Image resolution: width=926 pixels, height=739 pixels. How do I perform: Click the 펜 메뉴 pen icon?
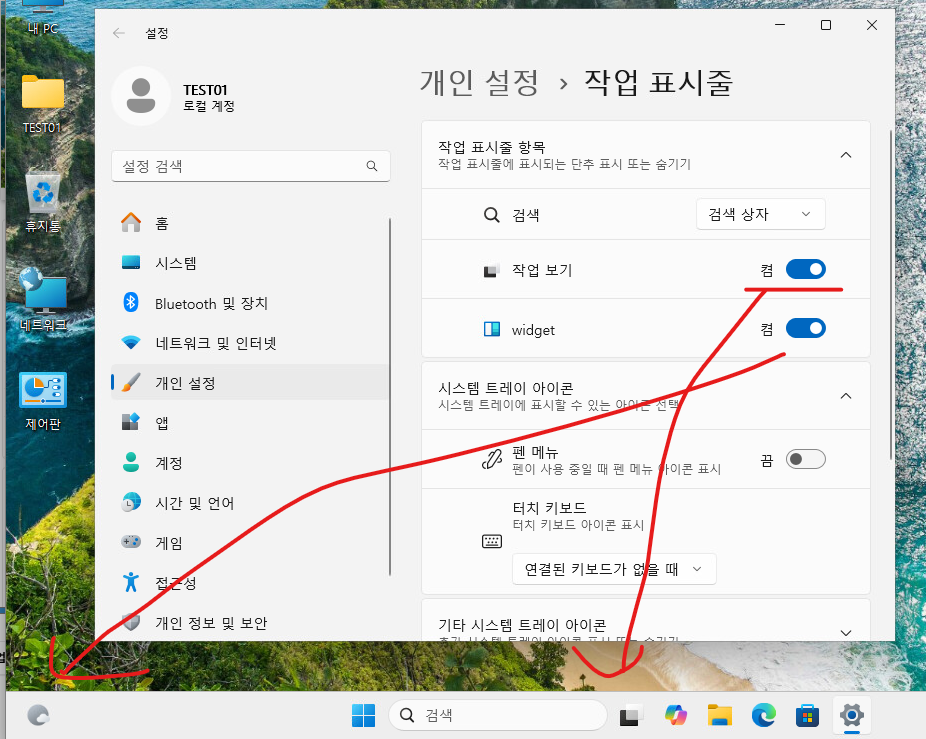click(x=491, y=459)
